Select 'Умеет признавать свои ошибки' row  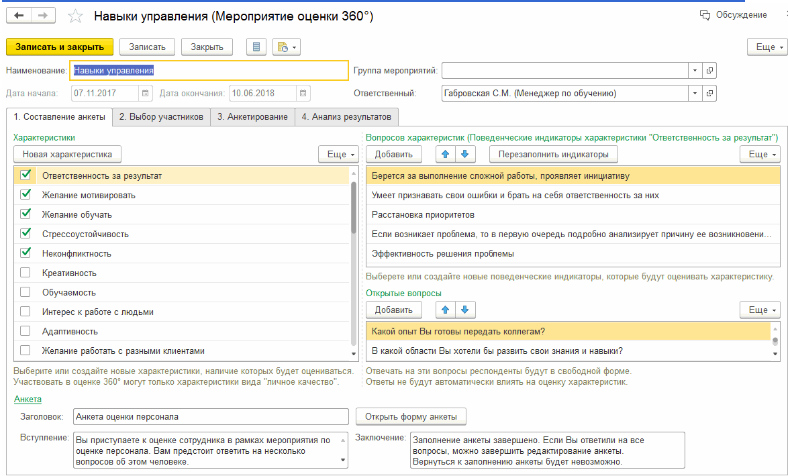(x=573, y=195)
